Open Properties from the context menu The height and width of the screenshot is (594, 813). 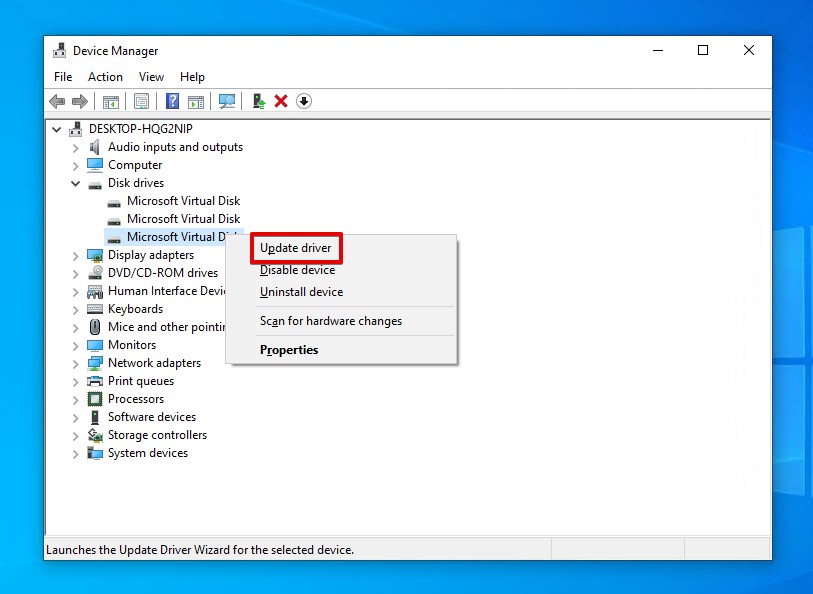289,350
